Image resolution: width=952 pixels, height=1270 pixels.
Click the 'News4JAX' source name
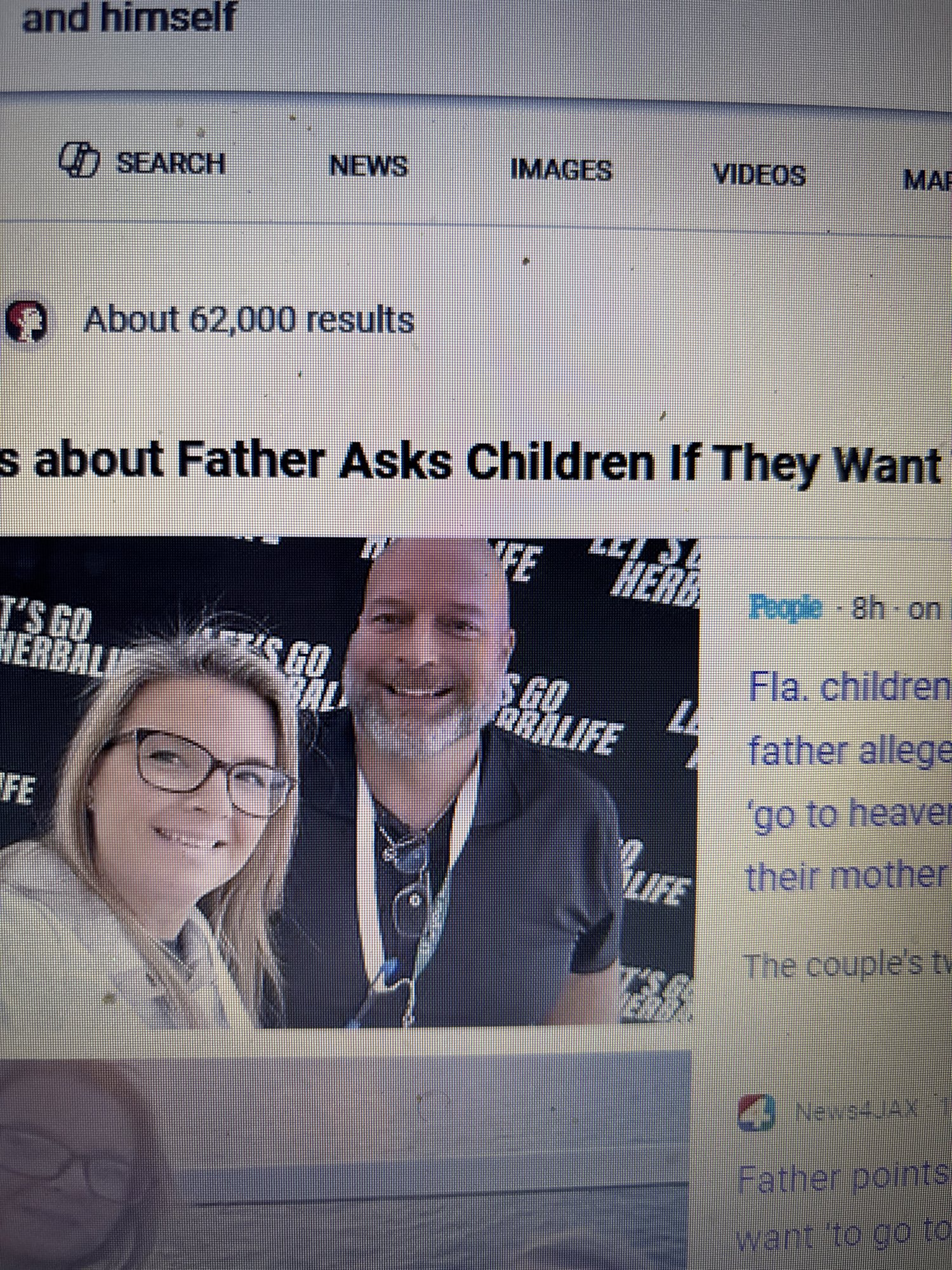point(856,1111)
